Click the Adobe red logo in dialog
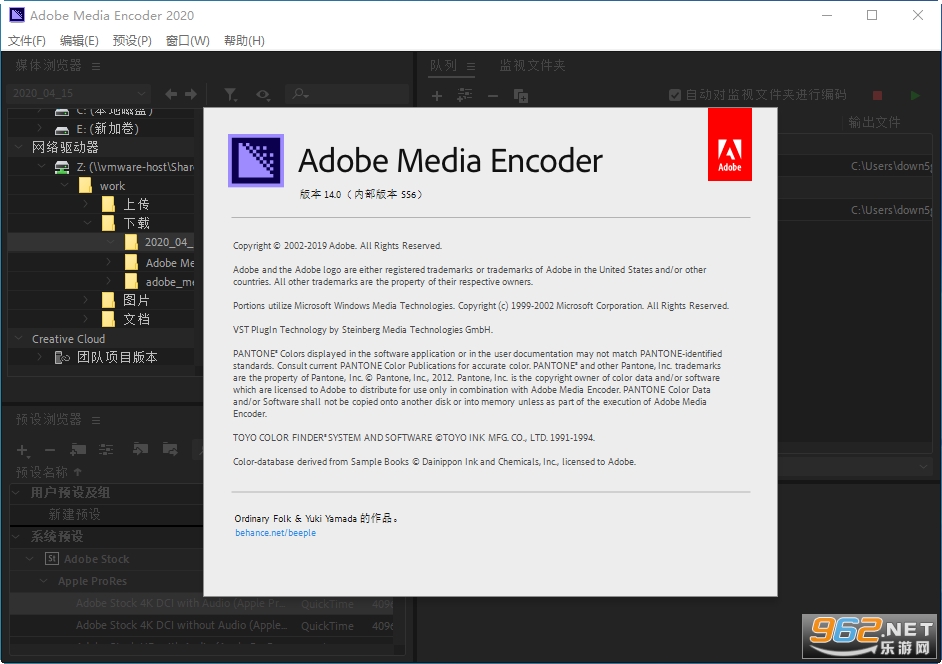Image resolution: width=942 pixels, height=664 pixels. tap(729, 144)
